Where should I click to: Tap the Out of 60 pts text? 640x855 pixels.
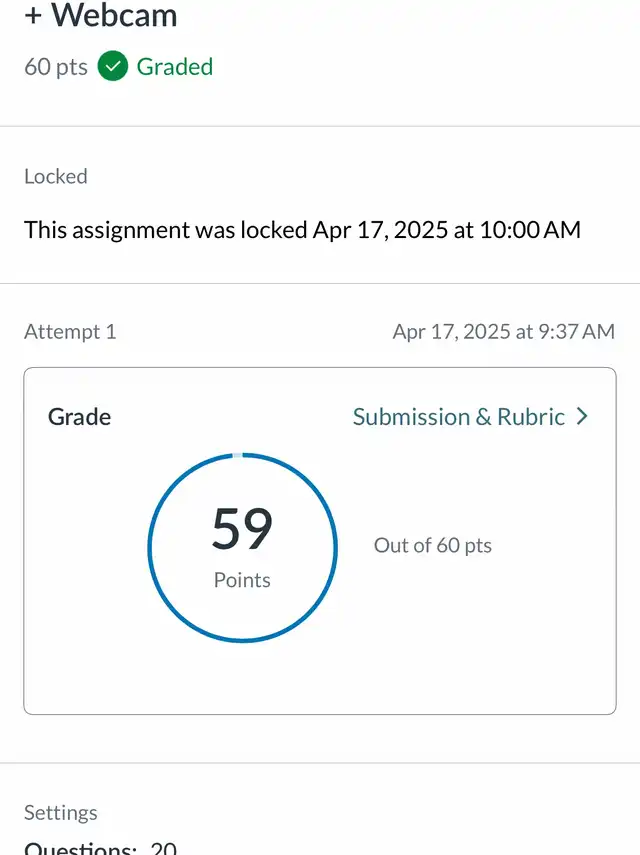coord(432,546)
